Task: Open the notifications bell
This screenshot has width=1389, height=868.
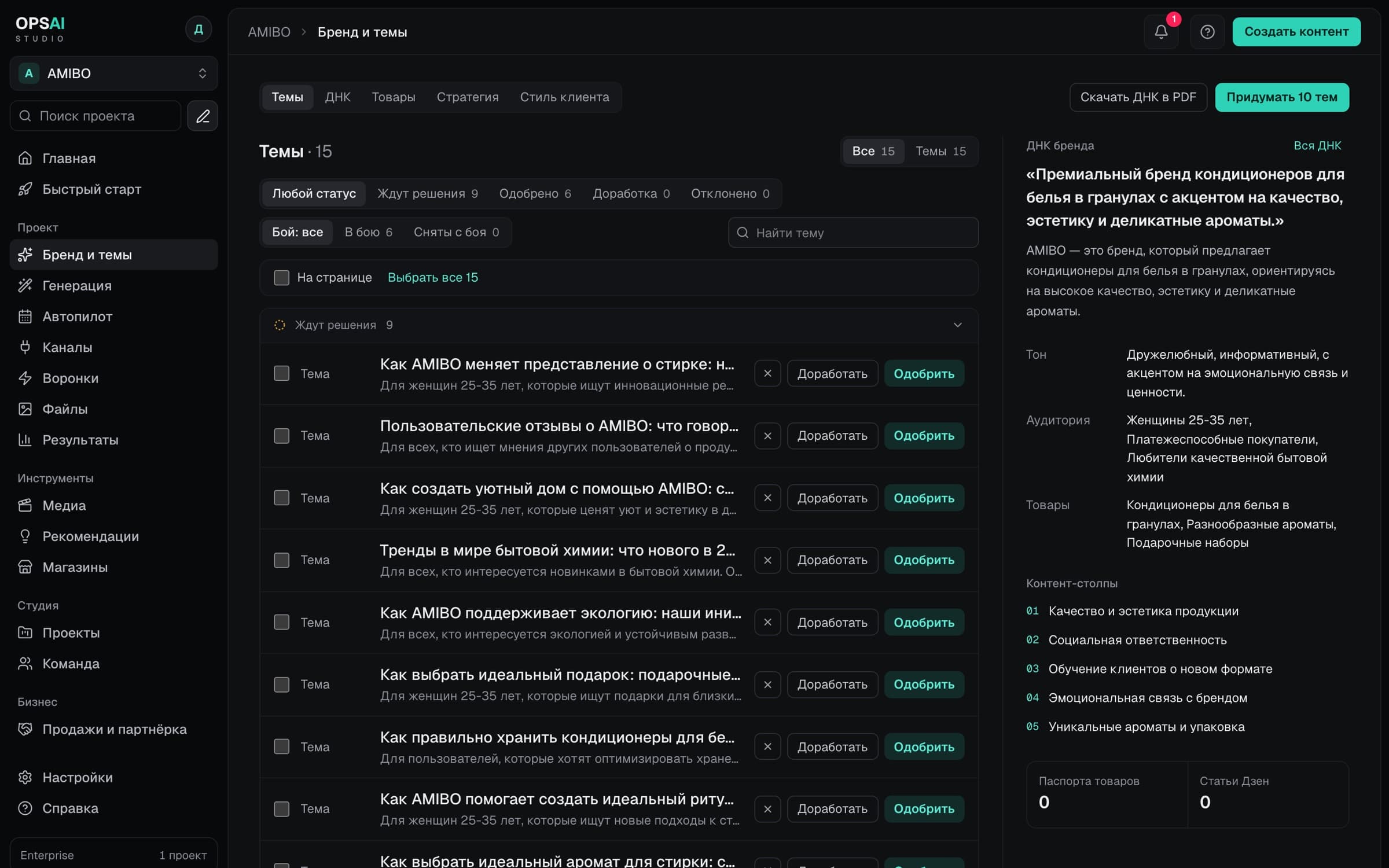Action: [1161, 32]
